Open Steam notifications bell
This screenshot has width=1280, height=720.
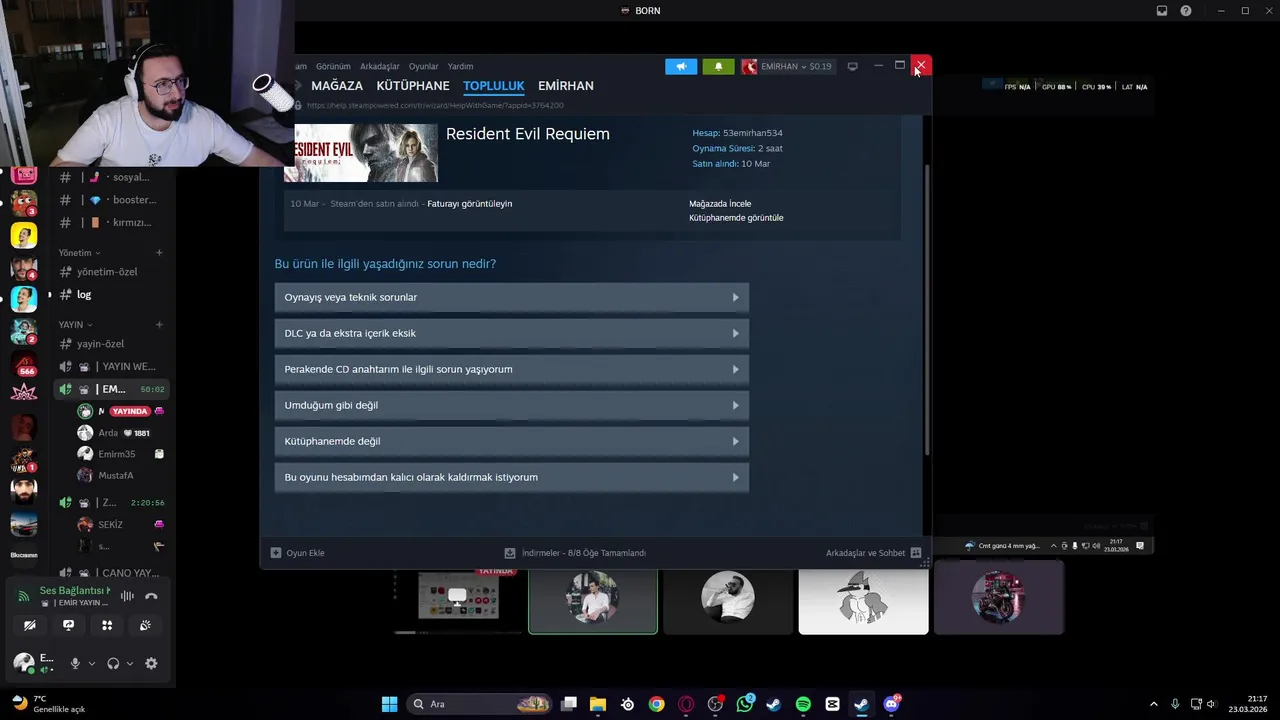pyautogui.click(x=718, y=67)
